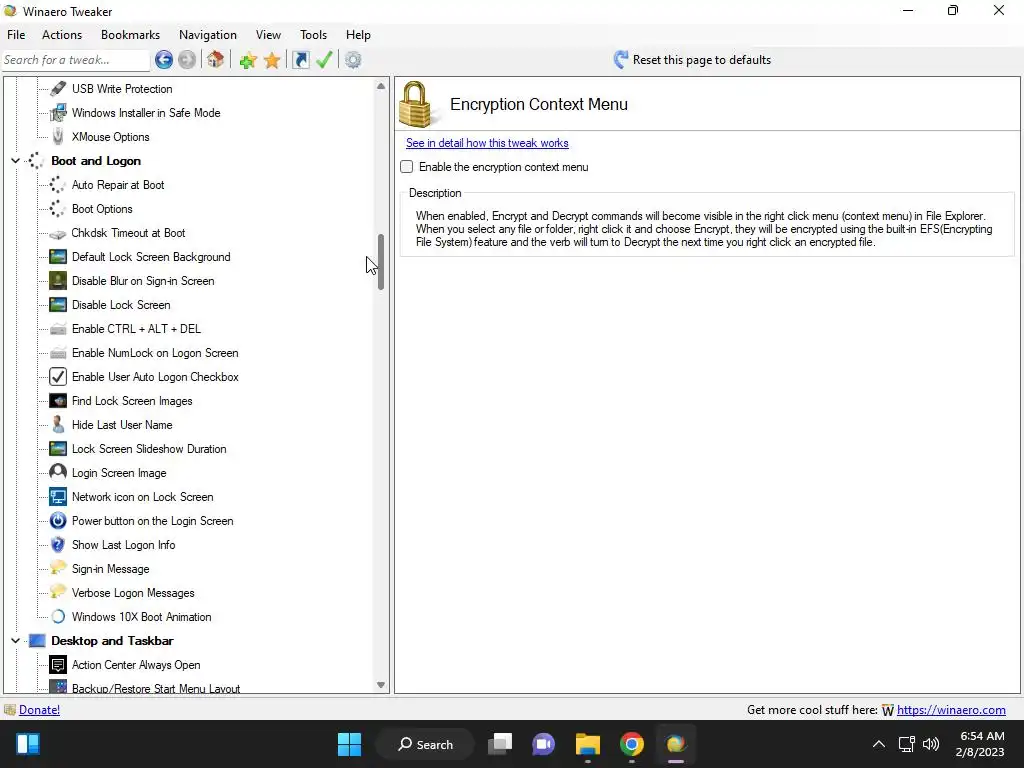Open Chrome from the taskbar
Screen dimensions: 1024x768
click(x=632, y=744)
